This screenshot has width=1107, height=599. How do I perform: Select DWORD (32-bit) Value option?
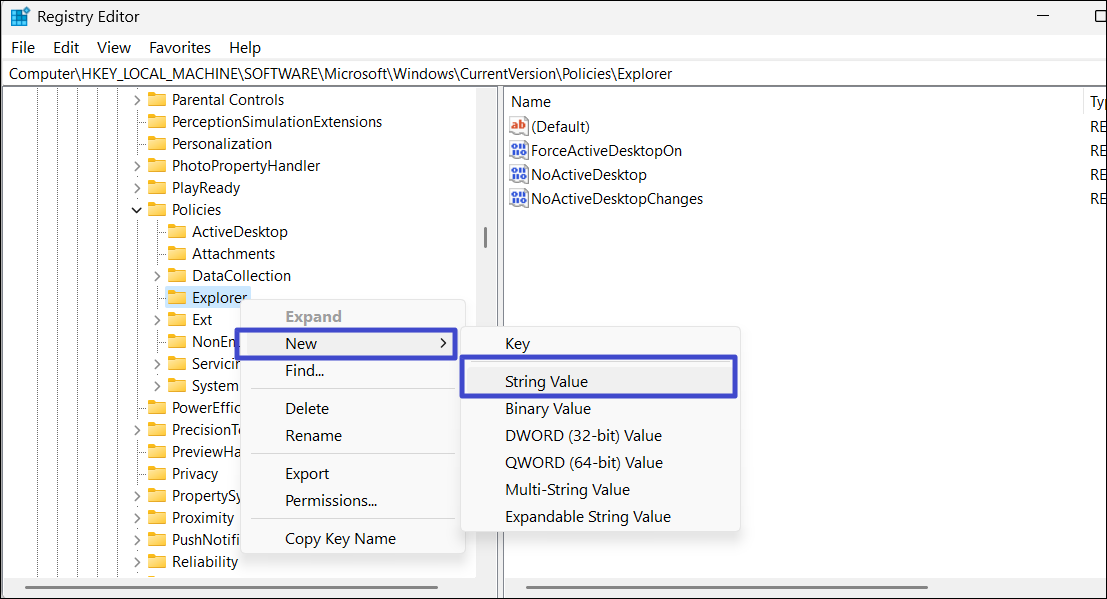583,435
